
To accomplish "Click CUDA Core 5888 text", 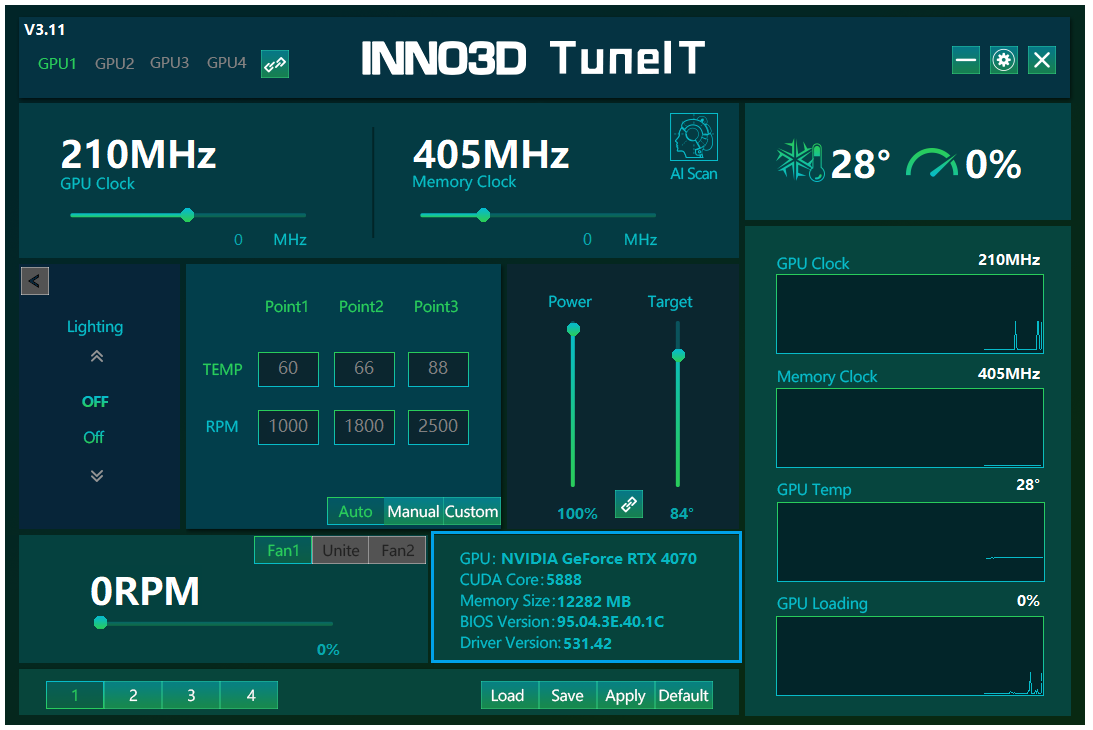I will click(520, 579).
